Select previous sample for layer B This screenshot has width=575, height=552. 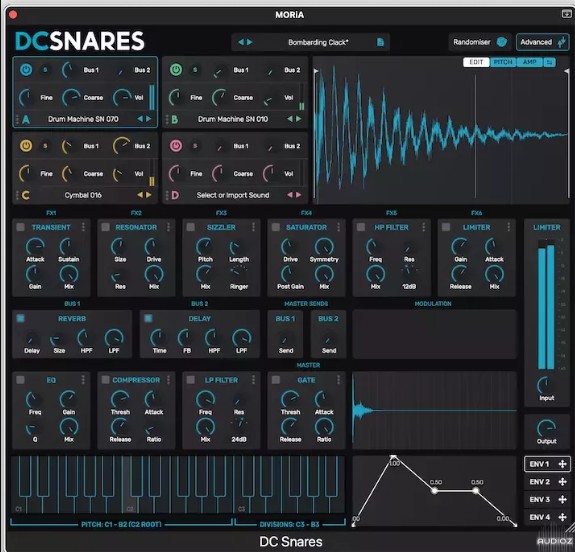[290, 119]
